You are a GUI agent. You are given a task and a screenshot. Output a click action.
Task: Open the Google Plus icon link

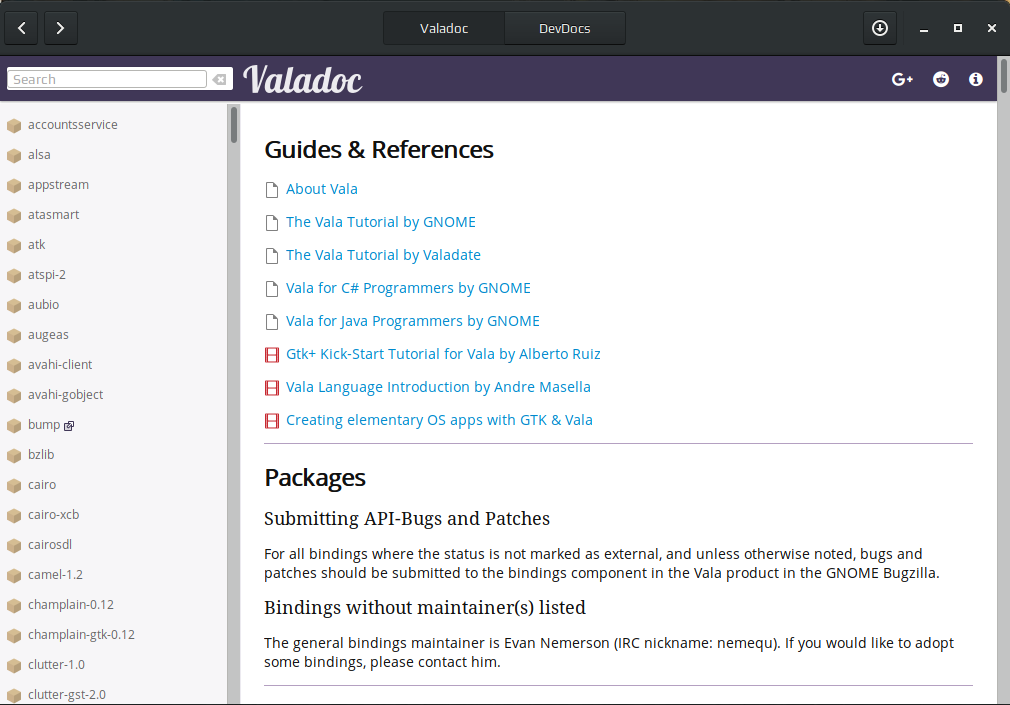pos(902,79)
